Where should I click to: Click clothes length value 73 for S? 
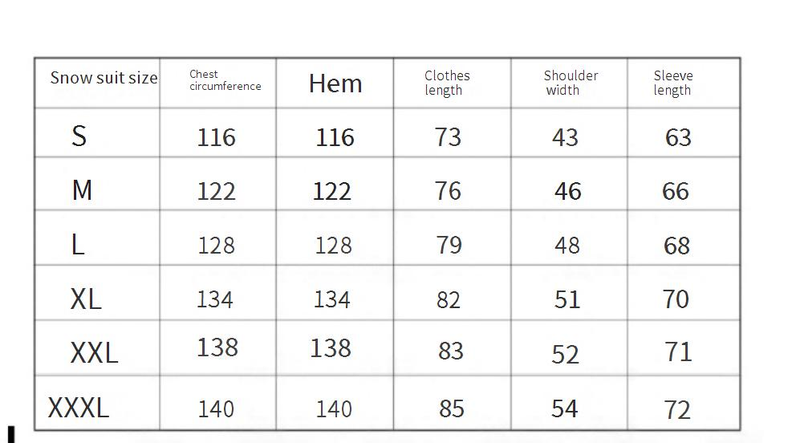click(x=448, y=136)
